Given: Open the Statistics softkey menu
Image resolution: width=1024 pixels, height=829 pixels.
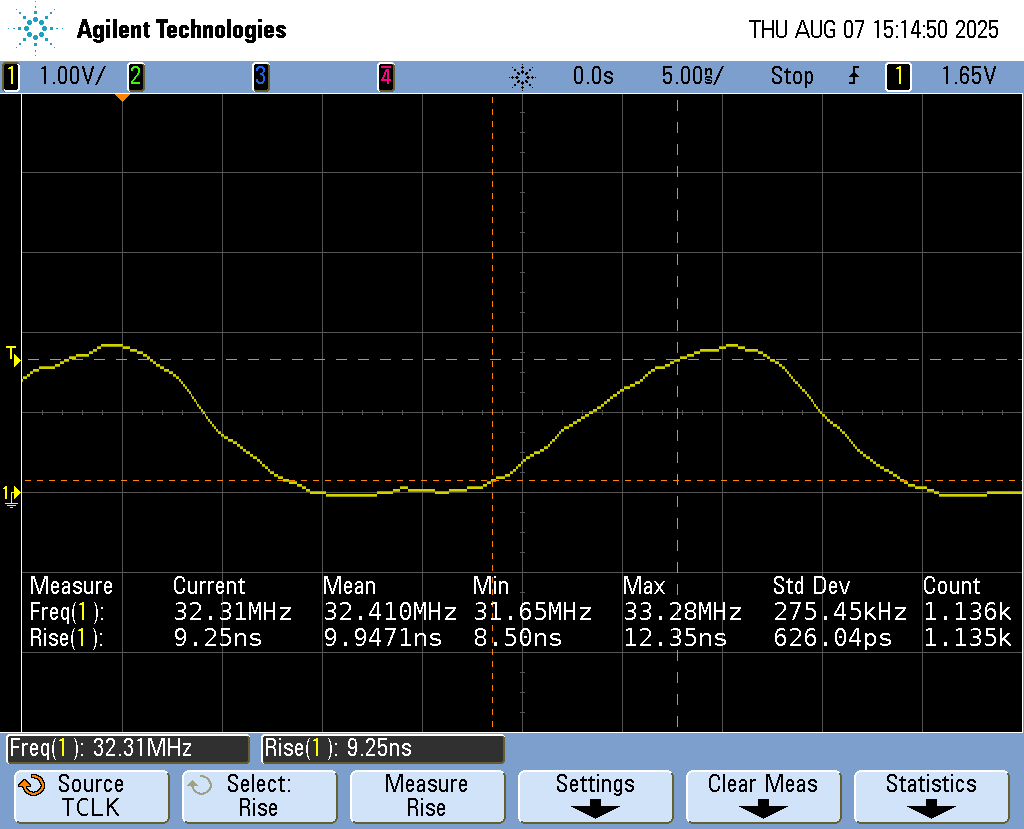Looking at the screenshot, I should [x=931, y=796].
